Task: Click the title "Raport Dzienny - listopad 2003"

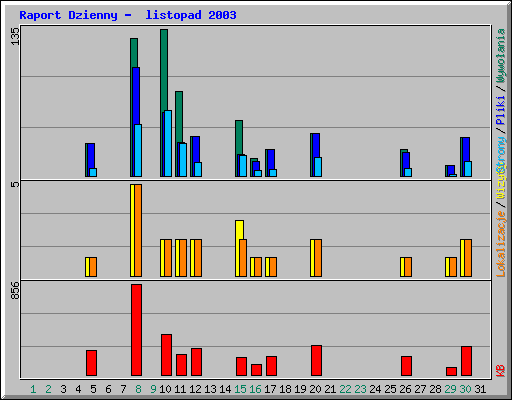Action: [128, 15]
